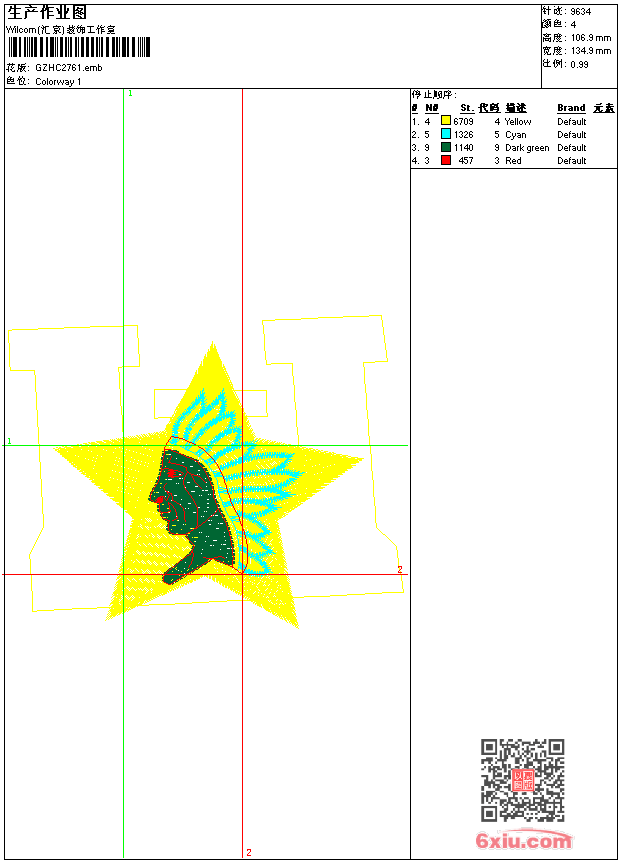The height and width of the screenshot is (860, 620).
Task: Click the 'St.' column header
Action: [467, 108]
